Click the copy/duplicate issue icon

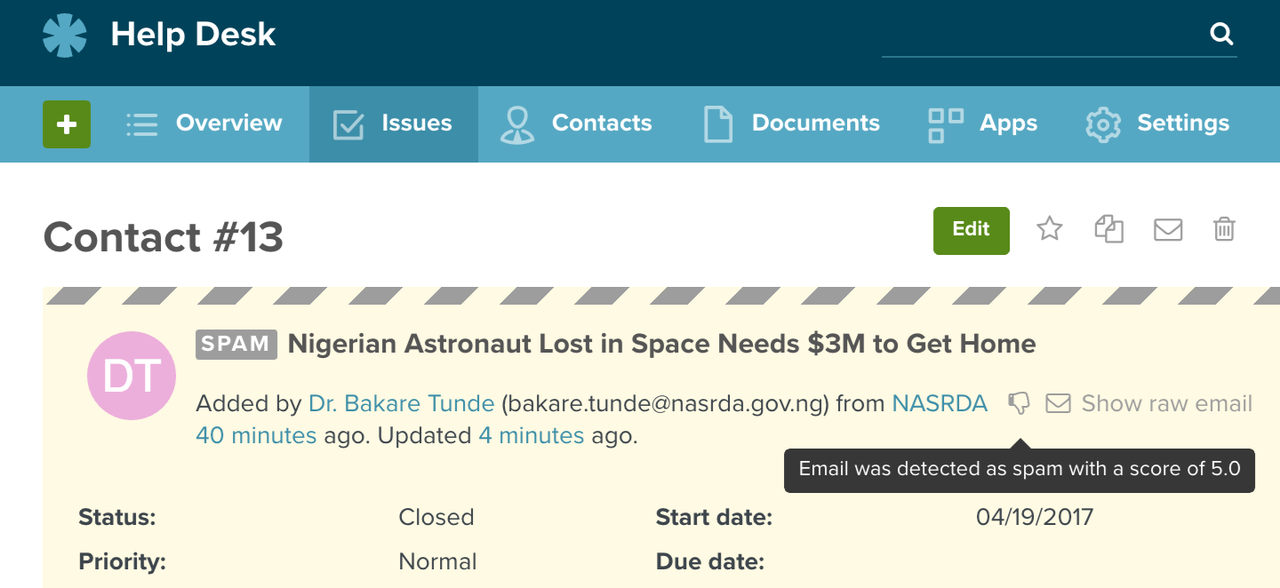(1108, 230)
